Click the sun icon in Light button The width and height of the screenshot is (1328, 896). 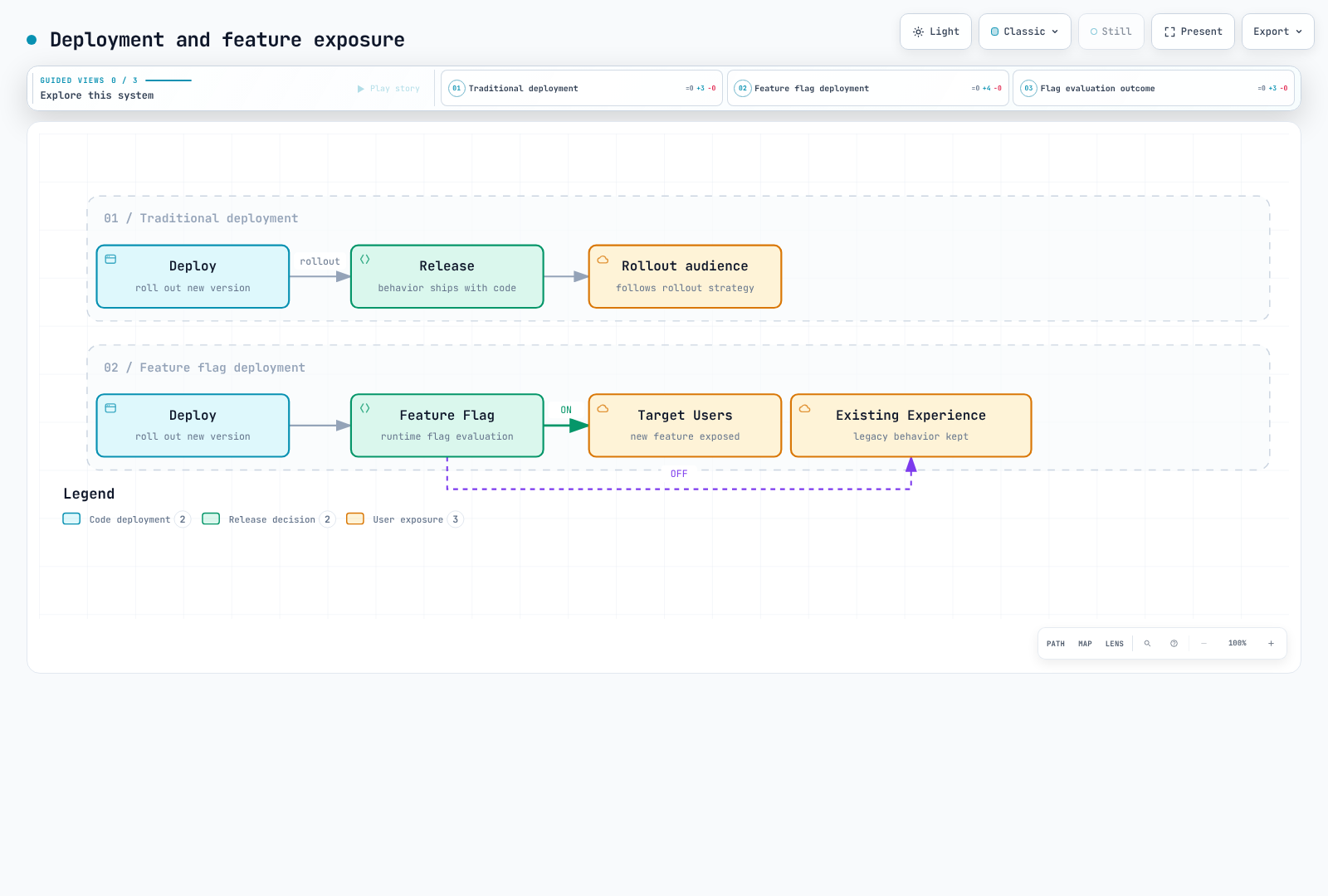coord(918,32)
